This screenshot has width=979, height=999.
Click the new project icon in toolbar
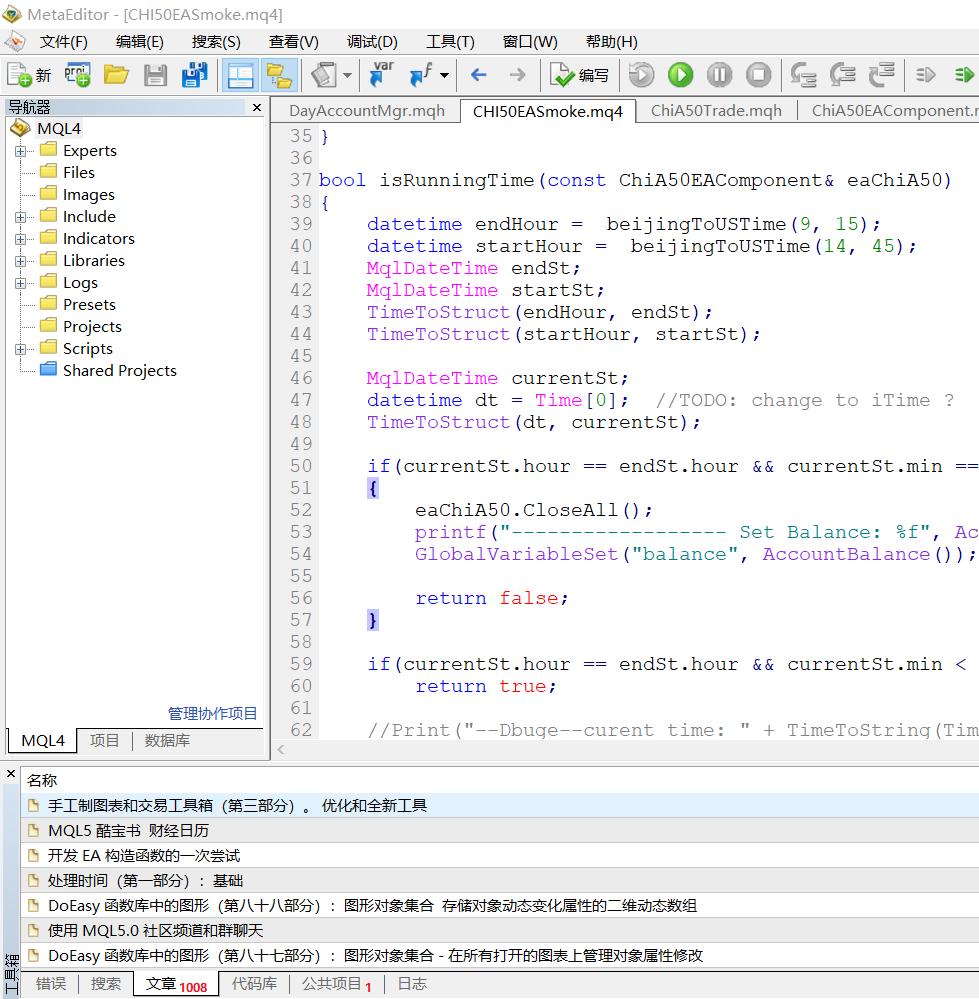(77, 75)
